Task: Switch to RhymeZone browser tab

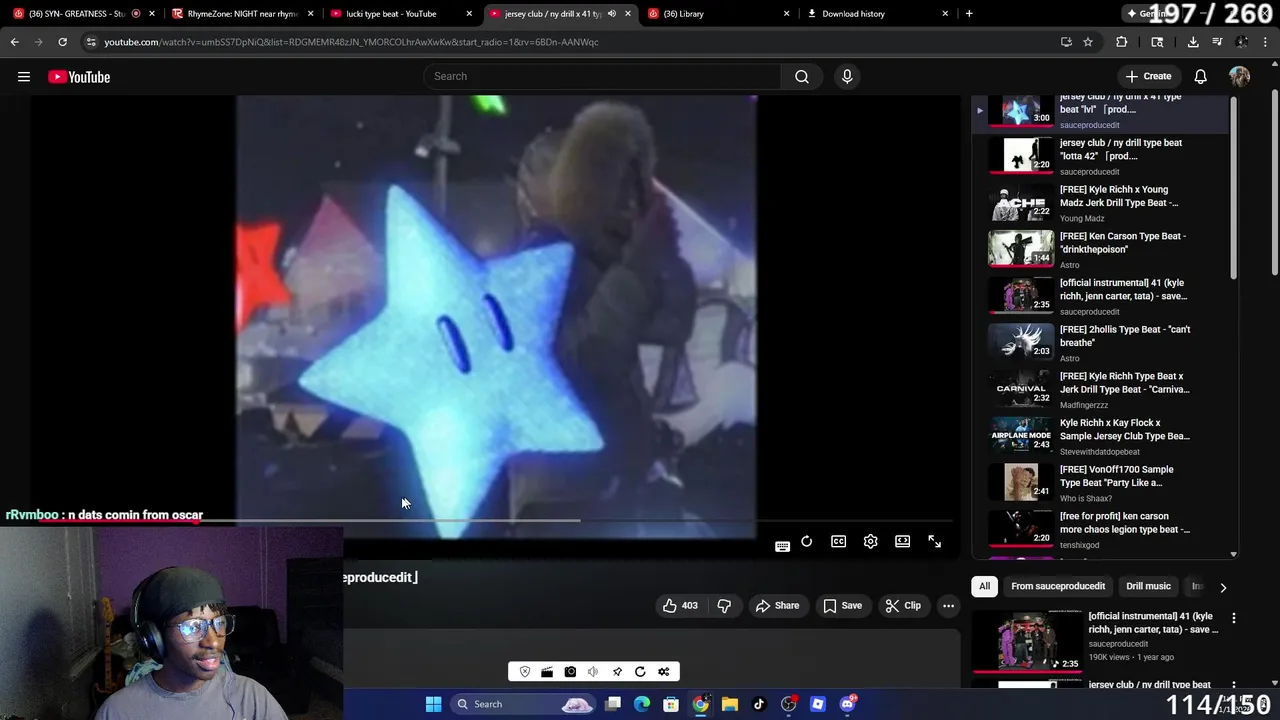Action: [240, 14]
